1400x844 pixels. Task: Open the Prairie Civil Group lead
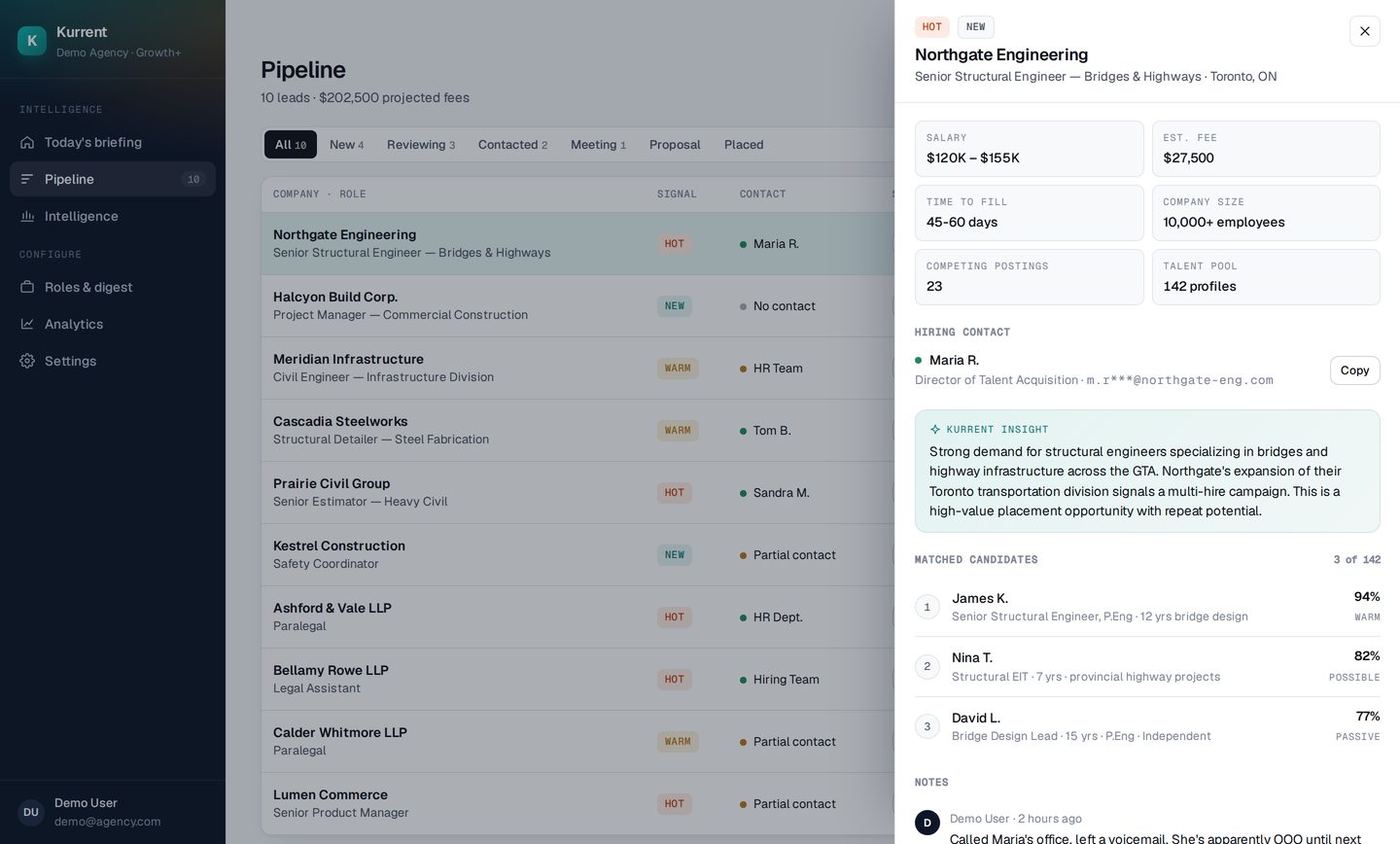pyautogui.click(x=577, y=493)
